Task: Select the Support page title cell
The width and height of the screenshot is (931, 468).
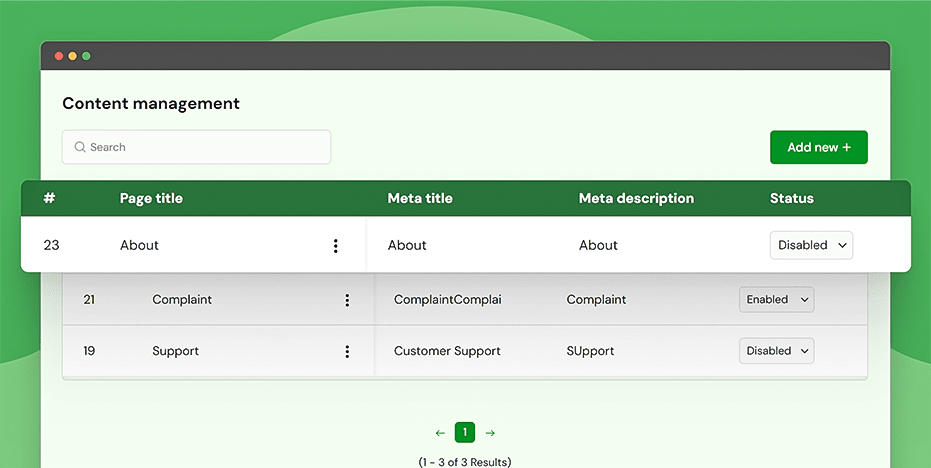Action: click(x=176, y=351)
